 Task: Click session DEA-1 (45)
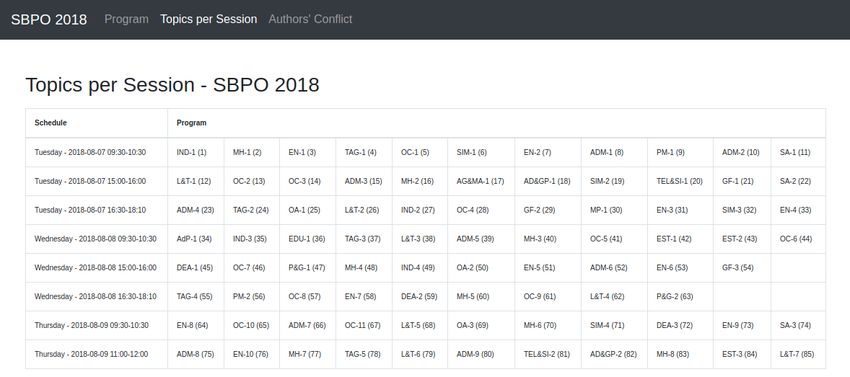[x=195, y=267]
